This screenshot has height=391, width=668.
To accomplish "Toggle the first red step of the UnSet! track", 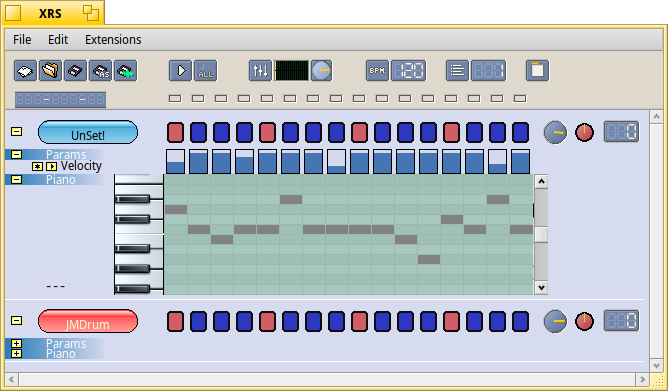I will [176, 132].
